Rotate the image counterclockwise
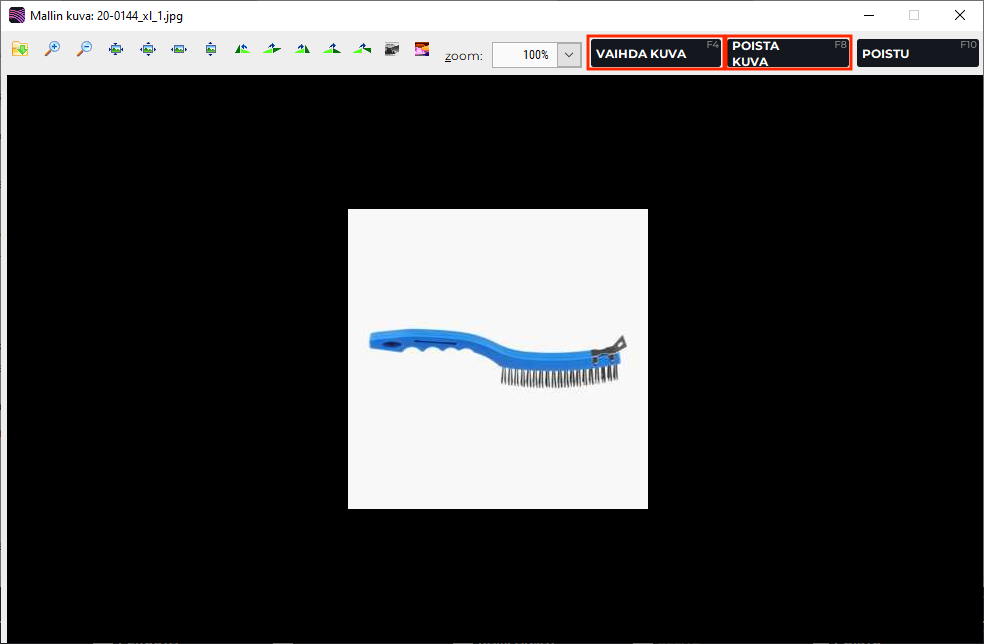This screenshot has width=984, height=644. [242, 48]
